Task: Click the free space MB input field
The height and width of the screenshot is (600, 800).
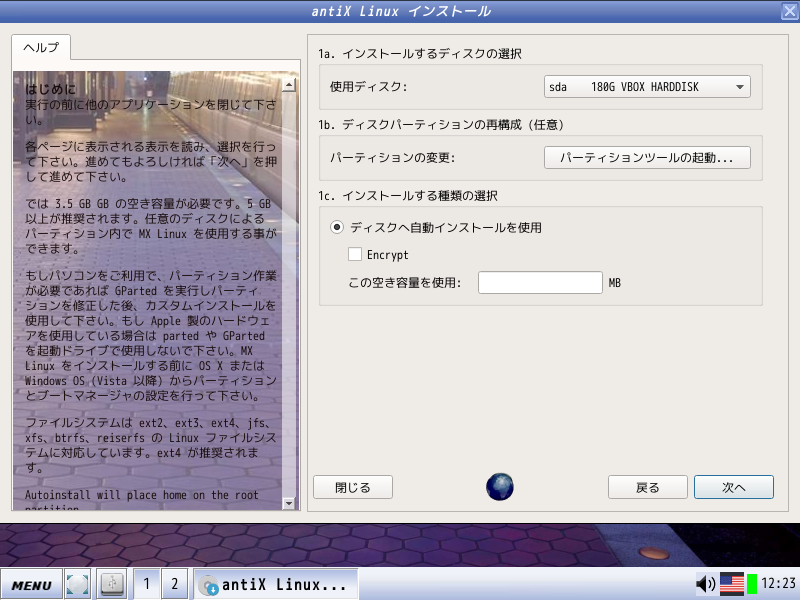Action: [540, 283]
